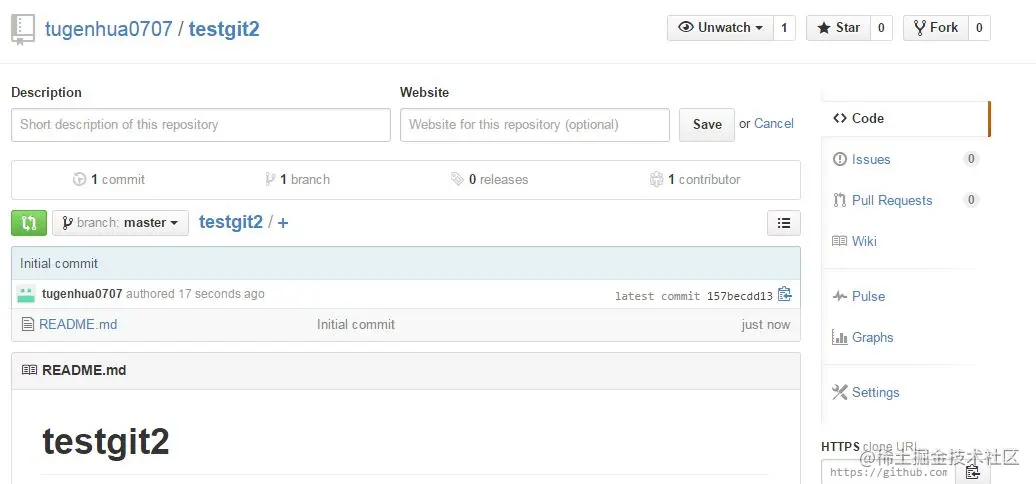
Task: Click the tugenhua0707 avatar icon in commit row
Action: tap(26, 294)
